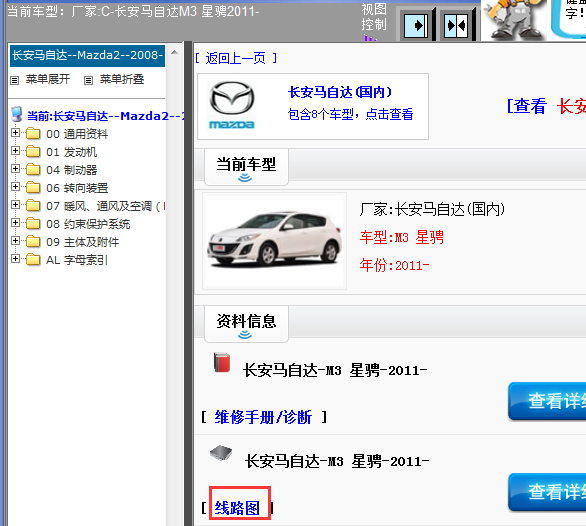Open the AL 字母索引 folder label
This screenshot has width=586, height=526.
coord(77,259)
